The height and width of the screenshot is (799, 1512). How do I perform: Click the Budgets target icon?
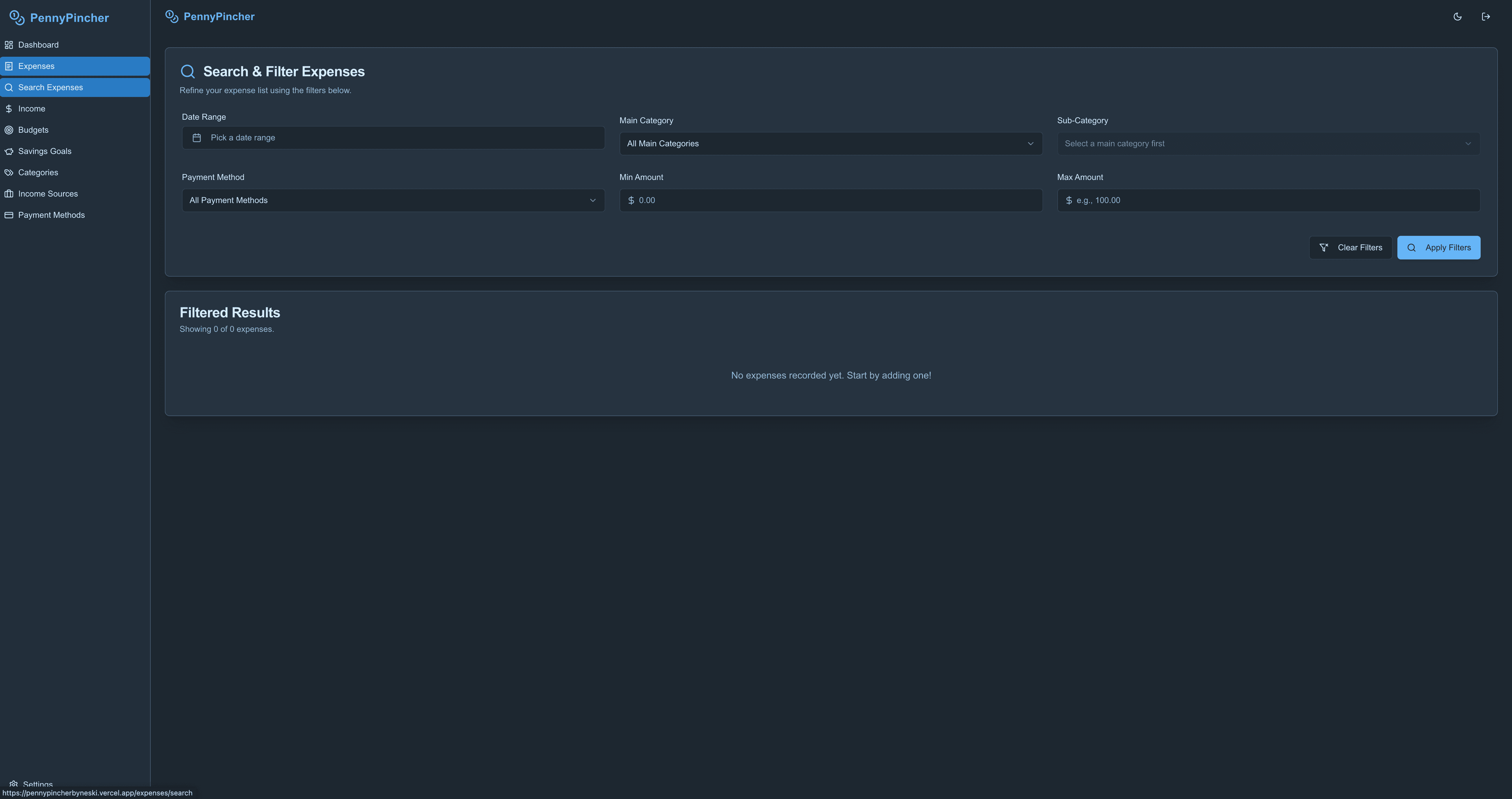coord(9,130)
